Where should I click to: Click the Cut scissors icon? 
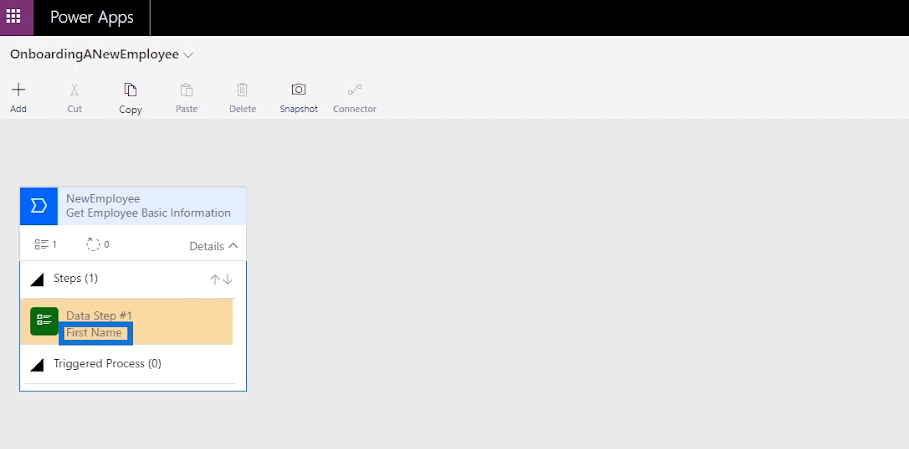[x=74, y=90]
